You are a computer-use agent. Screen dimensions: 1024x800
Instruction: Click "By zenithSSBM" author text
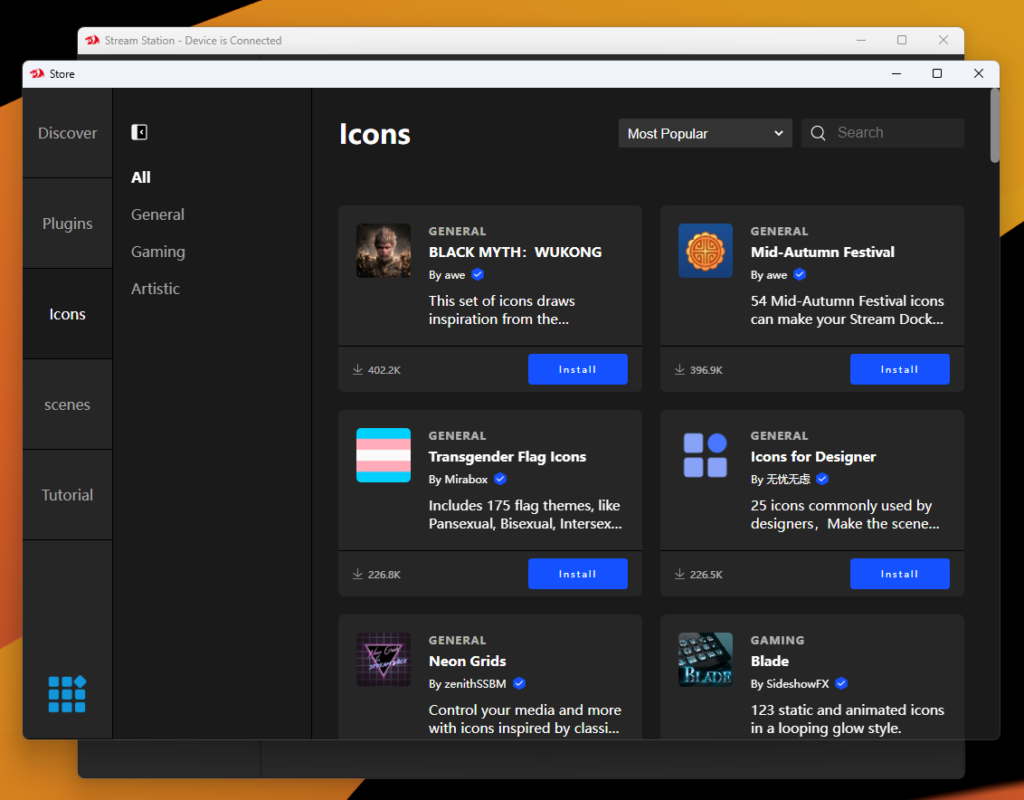(467, 684)
